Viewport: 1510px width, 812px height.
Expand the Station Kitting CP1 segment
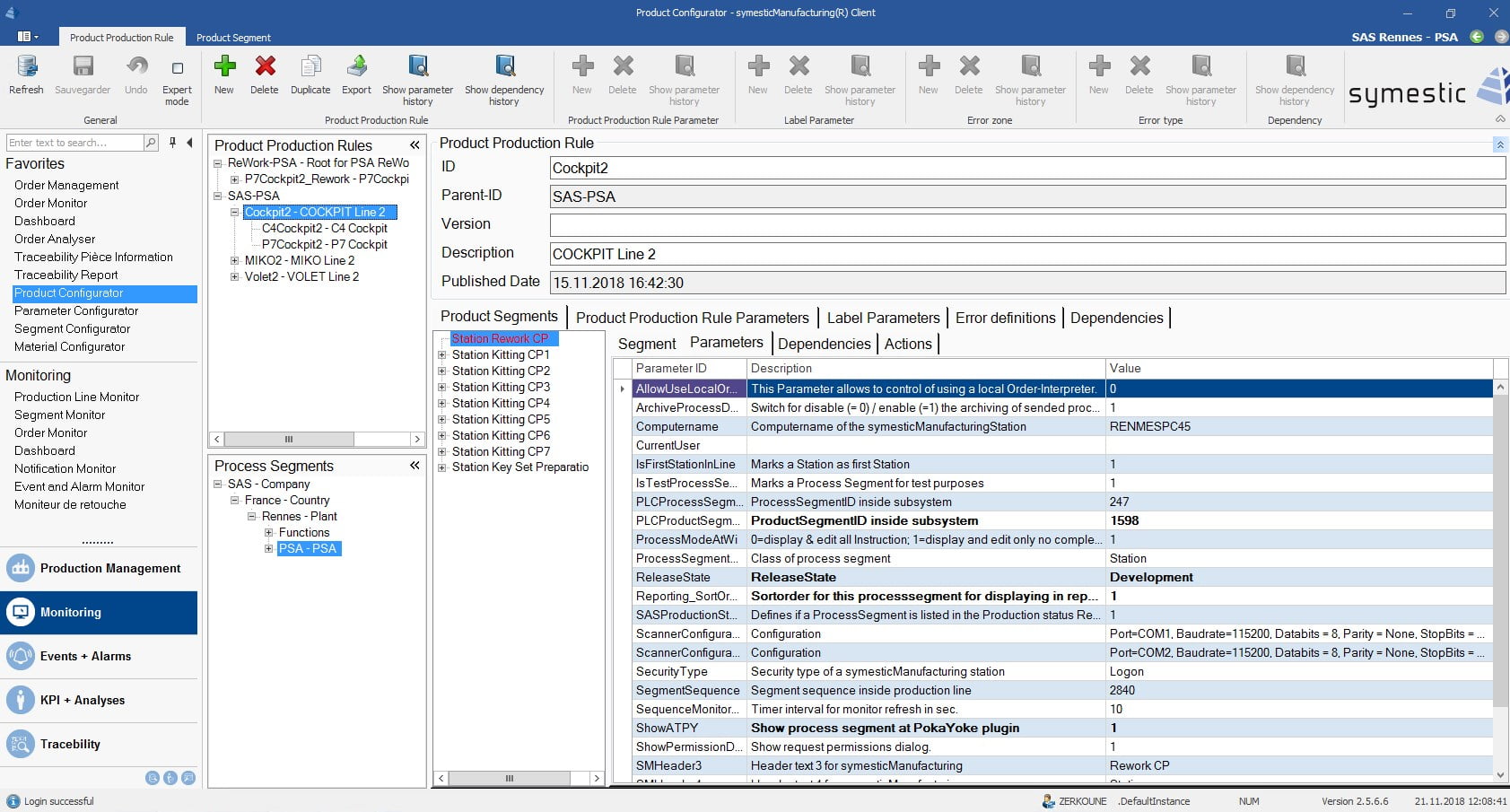[442, 355]
